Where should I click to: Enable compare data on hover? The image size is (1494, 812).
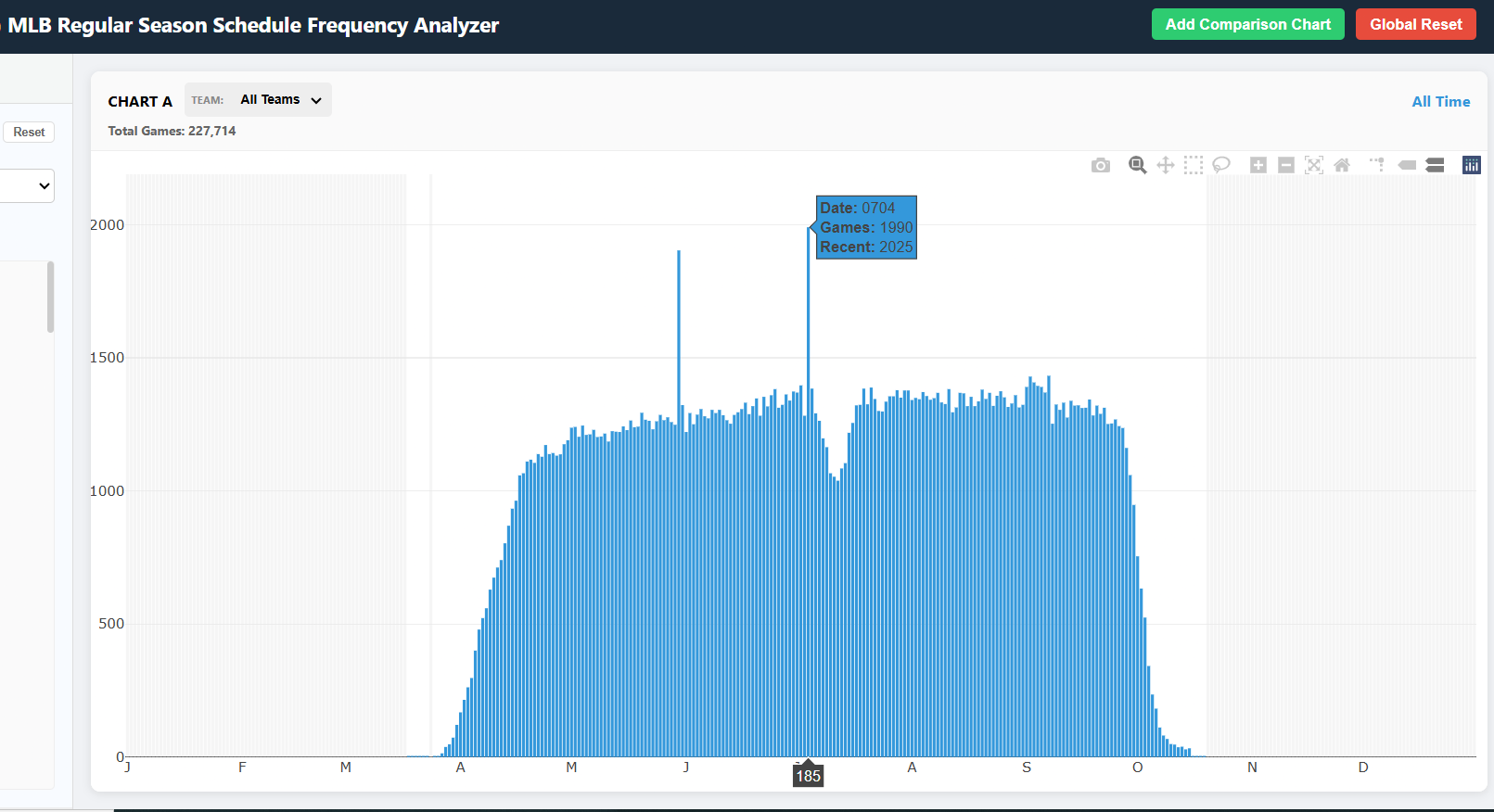pos(1435,165)
